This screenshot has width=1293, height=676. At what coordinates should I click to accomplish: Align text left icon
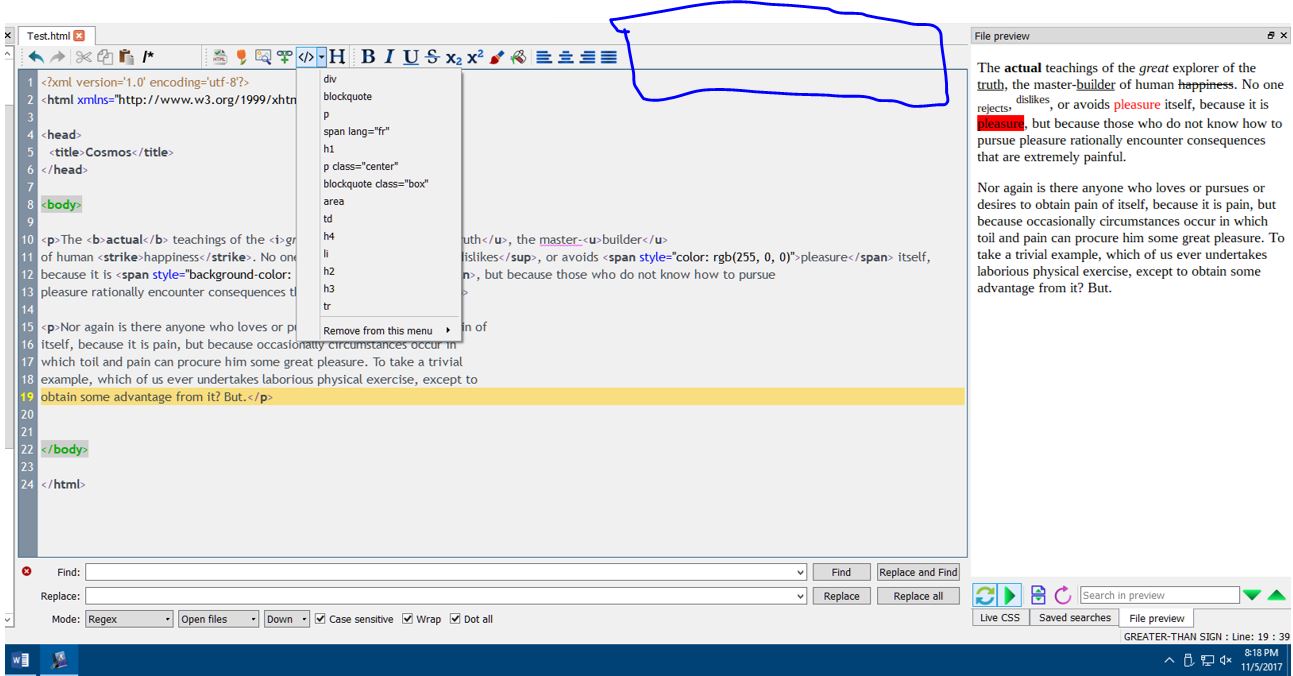tap(544, 57)
